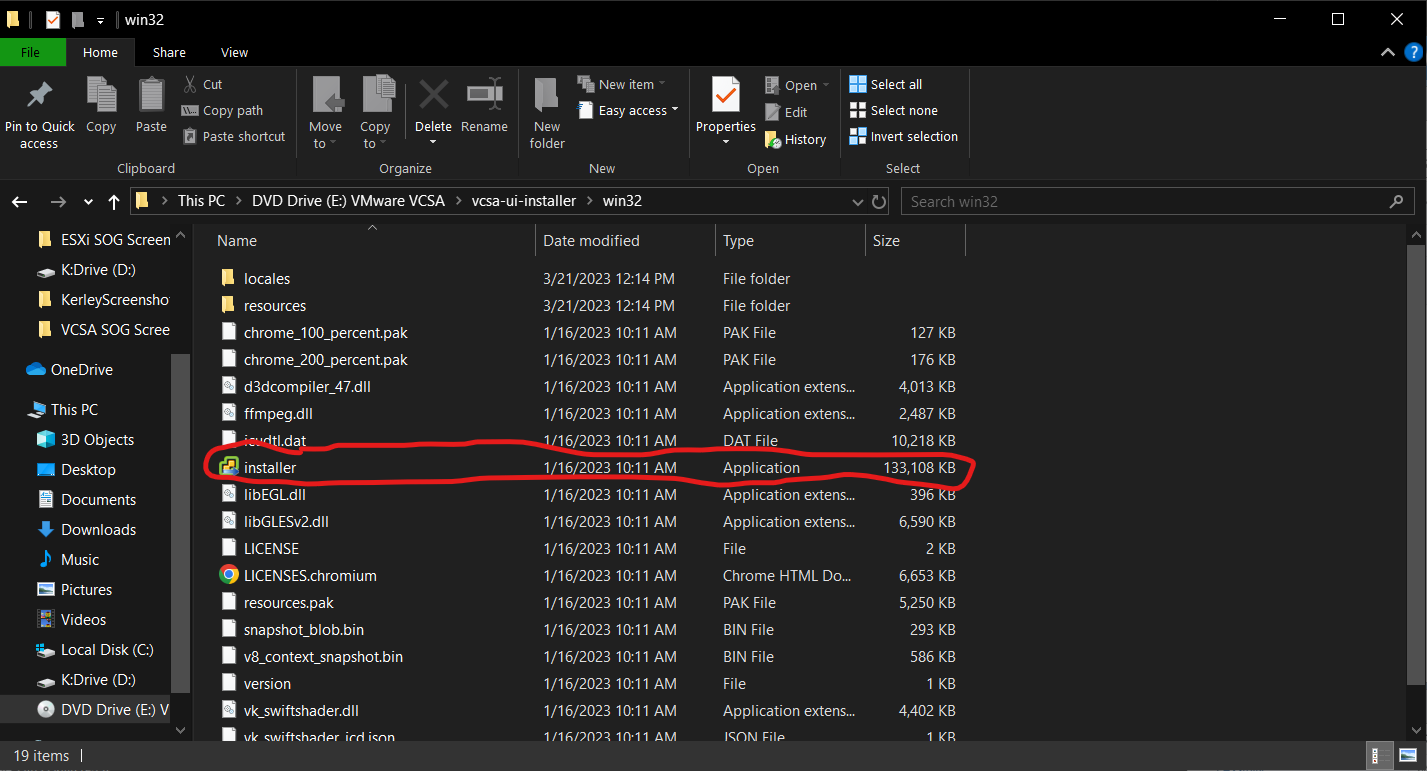The image size is (1427, 771).
Task: Click This PC in address path
Action: (201, 201)
